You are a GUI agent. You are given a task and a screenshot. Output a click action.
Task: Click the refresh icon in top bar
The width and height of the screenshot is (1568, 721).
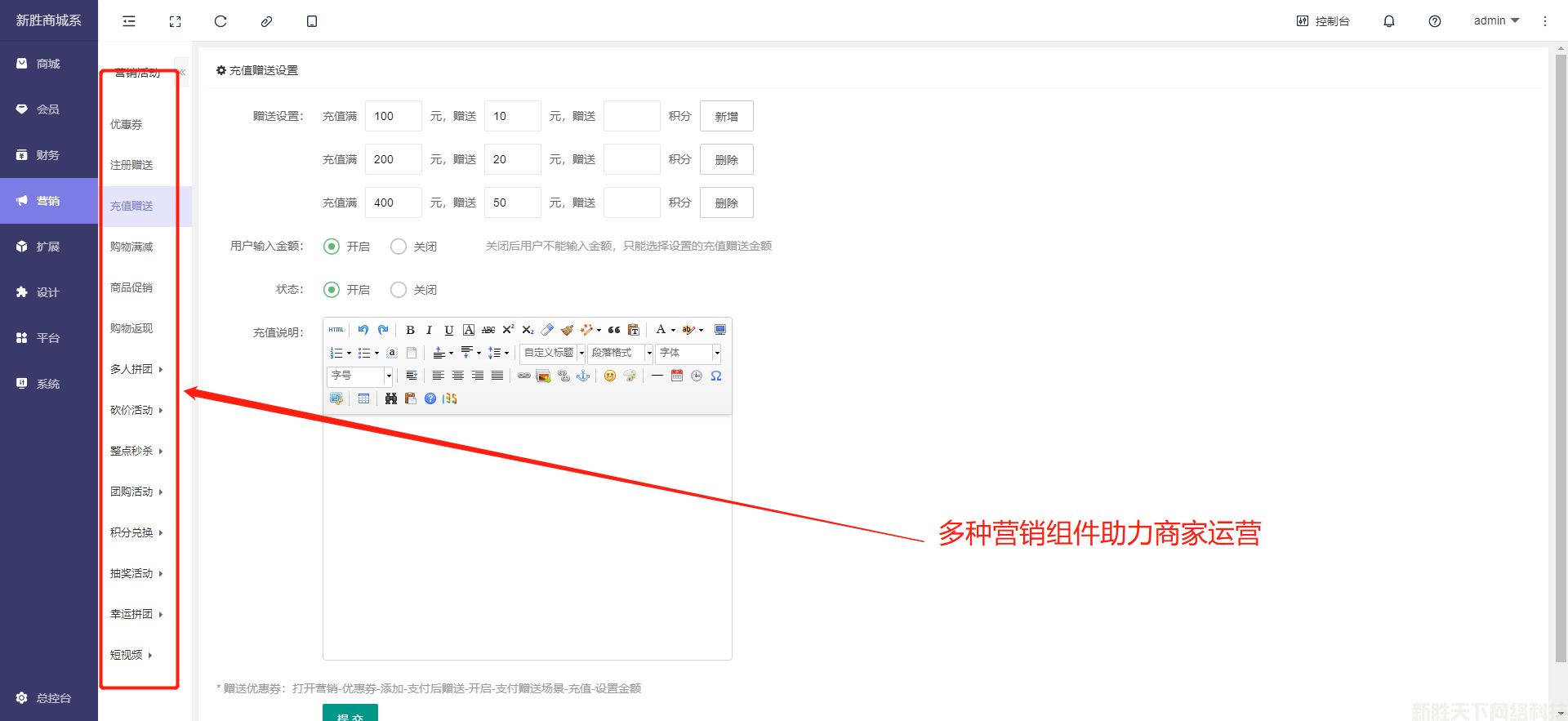coord(220,21)
